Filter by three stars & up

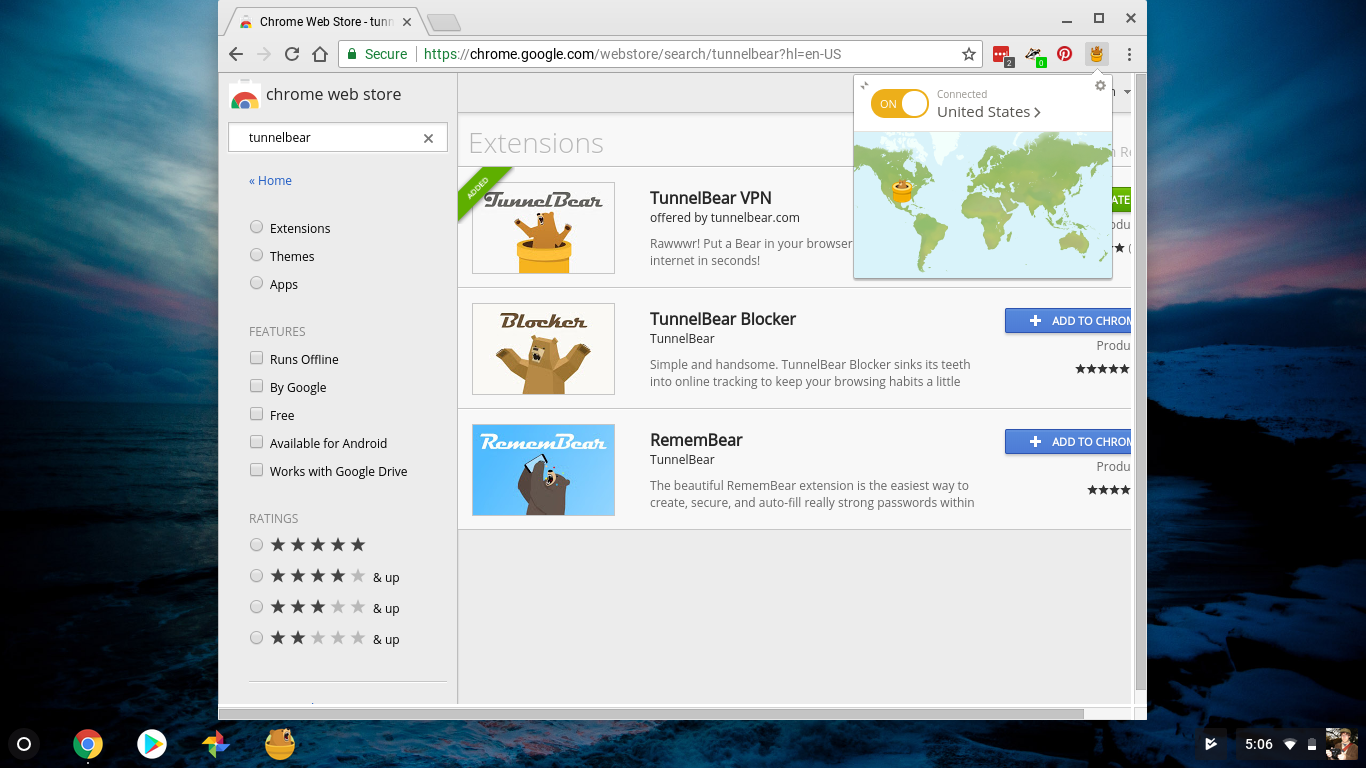257,607
